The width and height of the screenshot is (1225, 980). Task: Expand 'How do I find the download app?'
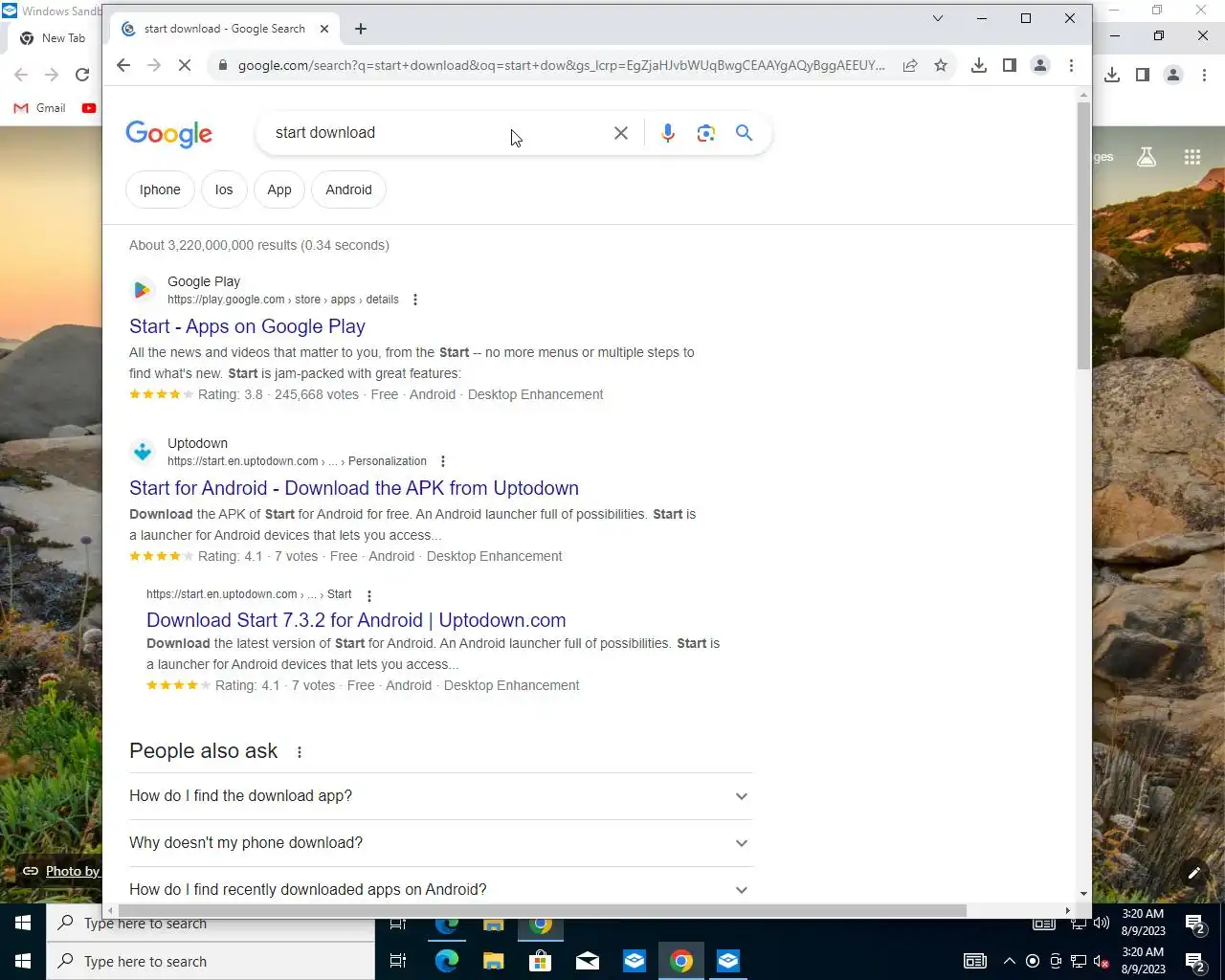(440, 796)
